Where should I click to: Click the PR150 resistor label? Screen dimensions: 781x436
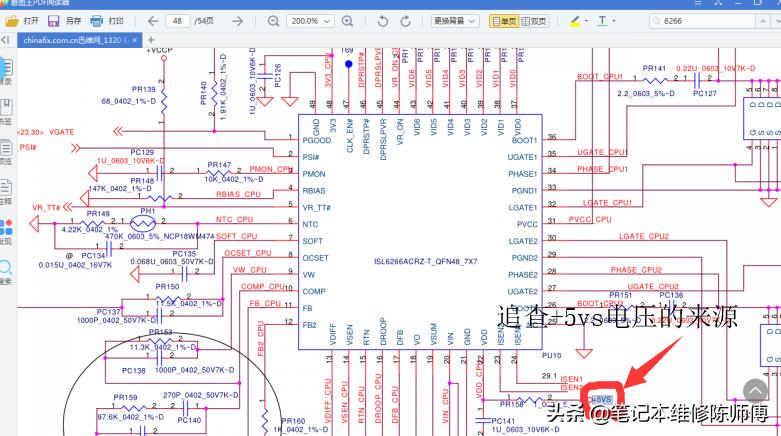point(167,287)
